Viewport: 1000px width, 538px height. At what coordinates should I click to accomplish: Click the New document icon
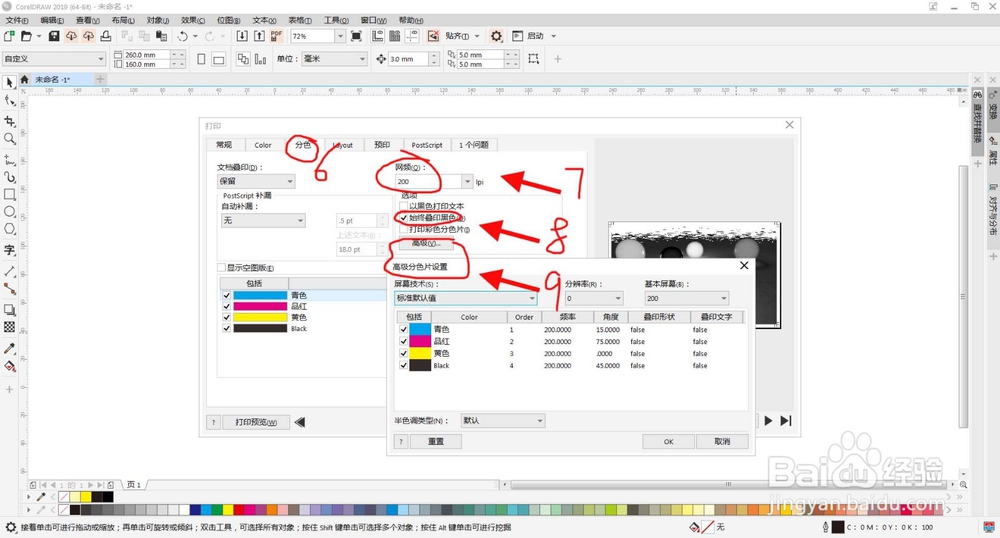tap(10, 36)
